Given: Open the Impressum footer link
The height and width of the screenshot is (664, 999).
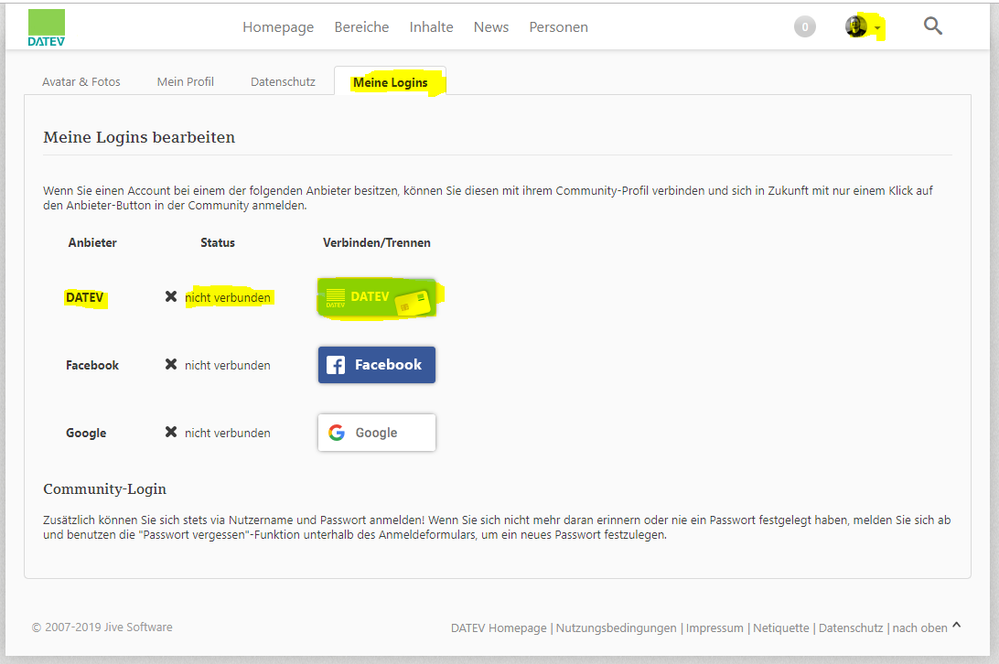Looking at the screenshot, I should coord(716,628).
